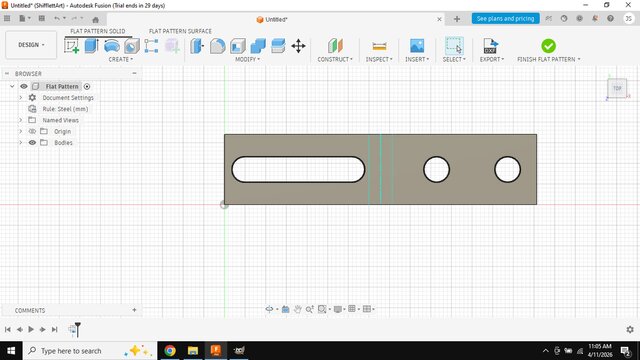Viewport: 640px width, 360px height.
Task: Select the Move/Copy tool
Action: click(x=298, y=46)
